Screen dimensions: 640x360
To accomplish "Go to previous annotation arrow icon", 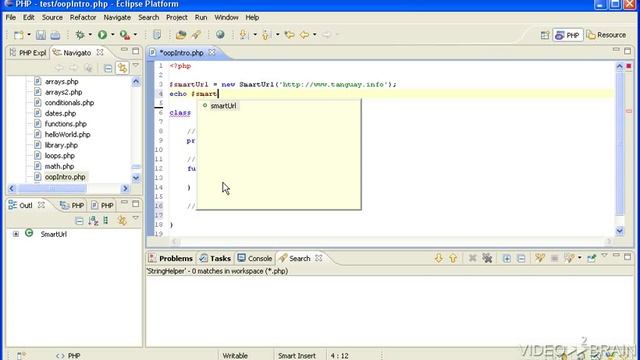I will click(266, 35).
